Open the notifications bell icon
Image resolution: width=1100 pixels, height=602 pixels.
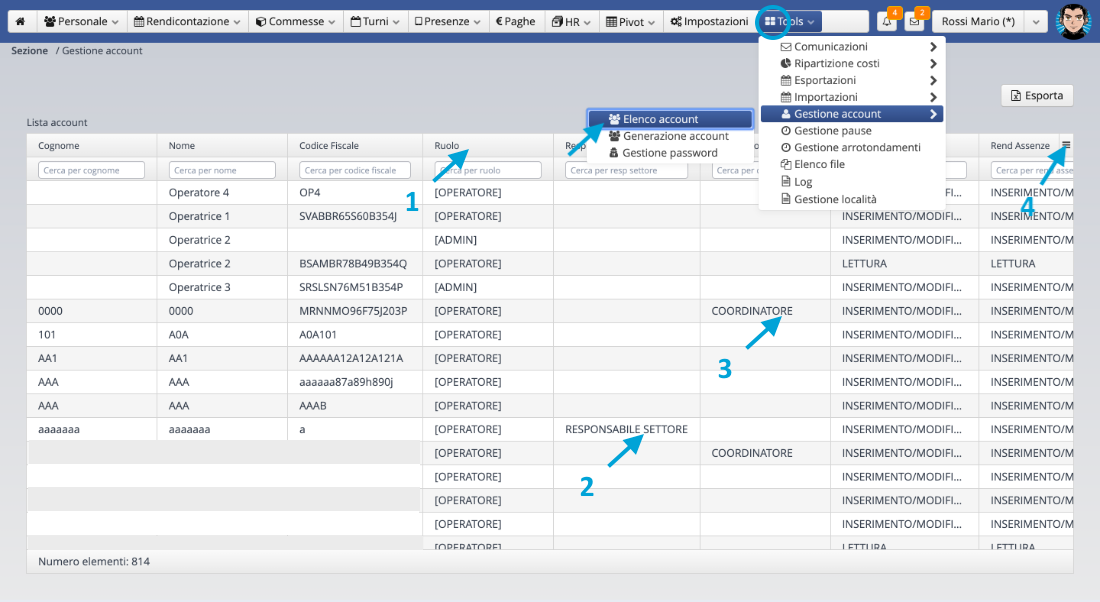887,22
